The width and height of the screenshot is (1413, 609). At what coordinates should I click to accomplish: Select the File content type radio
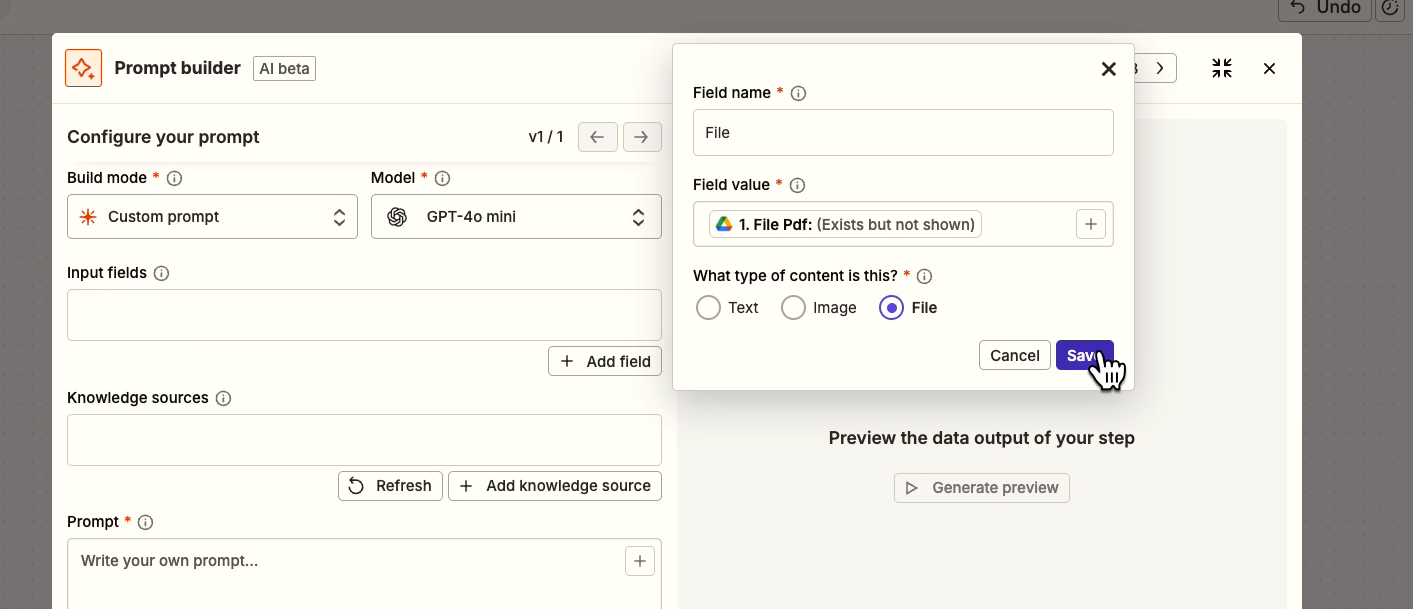point(891,308)
